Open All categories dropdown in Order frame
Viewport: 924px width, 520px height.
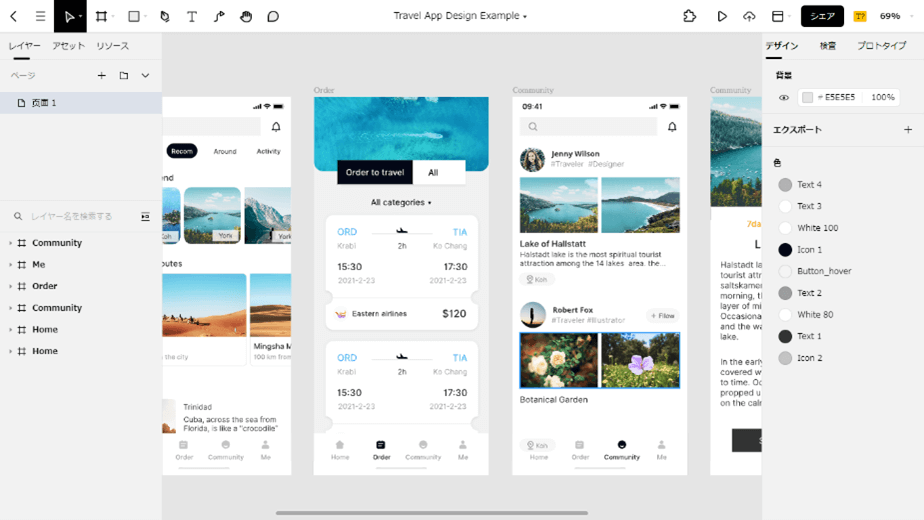(401, 202)
